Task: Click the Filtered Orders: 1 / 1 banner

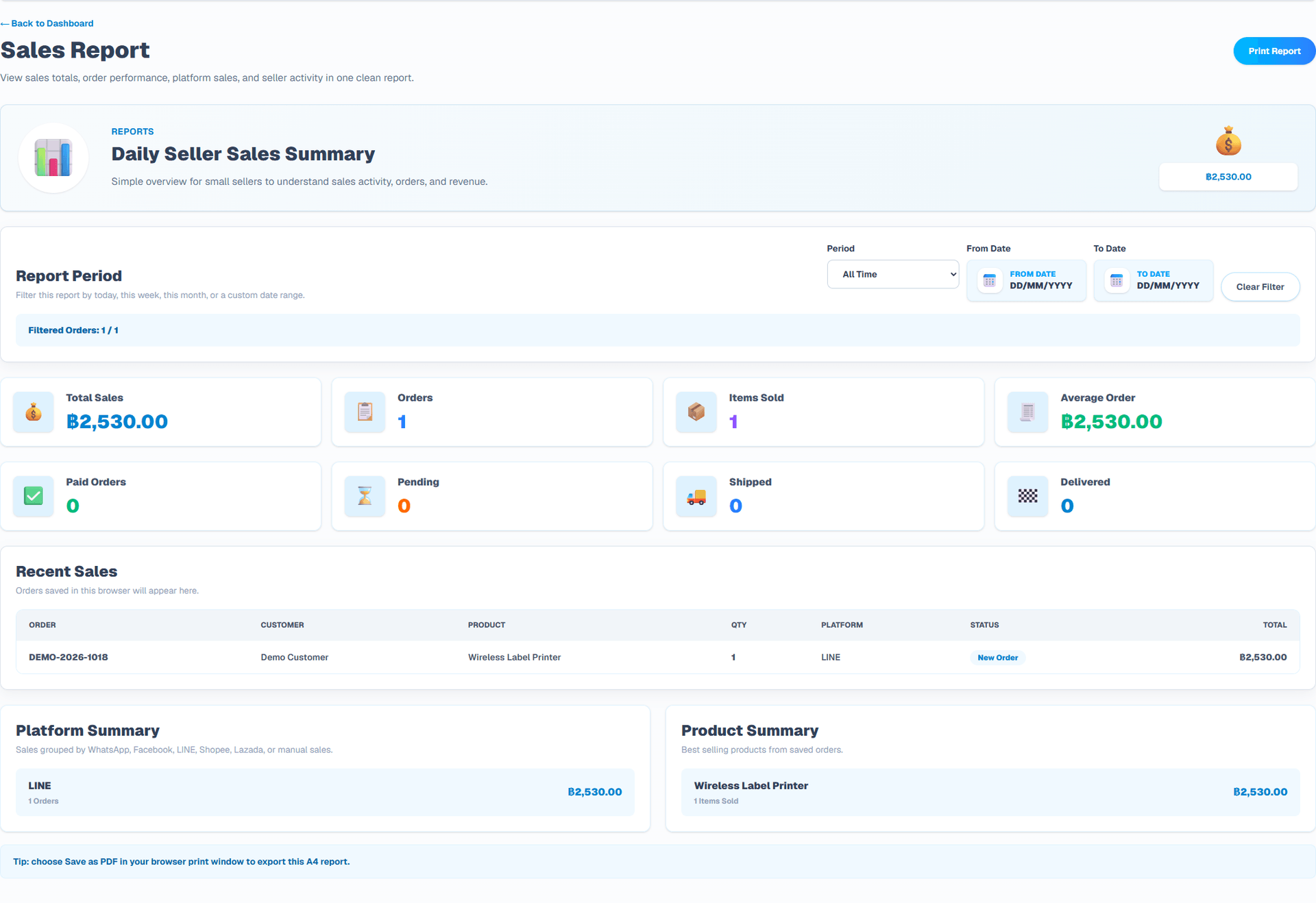Action: tap(658, 330)
